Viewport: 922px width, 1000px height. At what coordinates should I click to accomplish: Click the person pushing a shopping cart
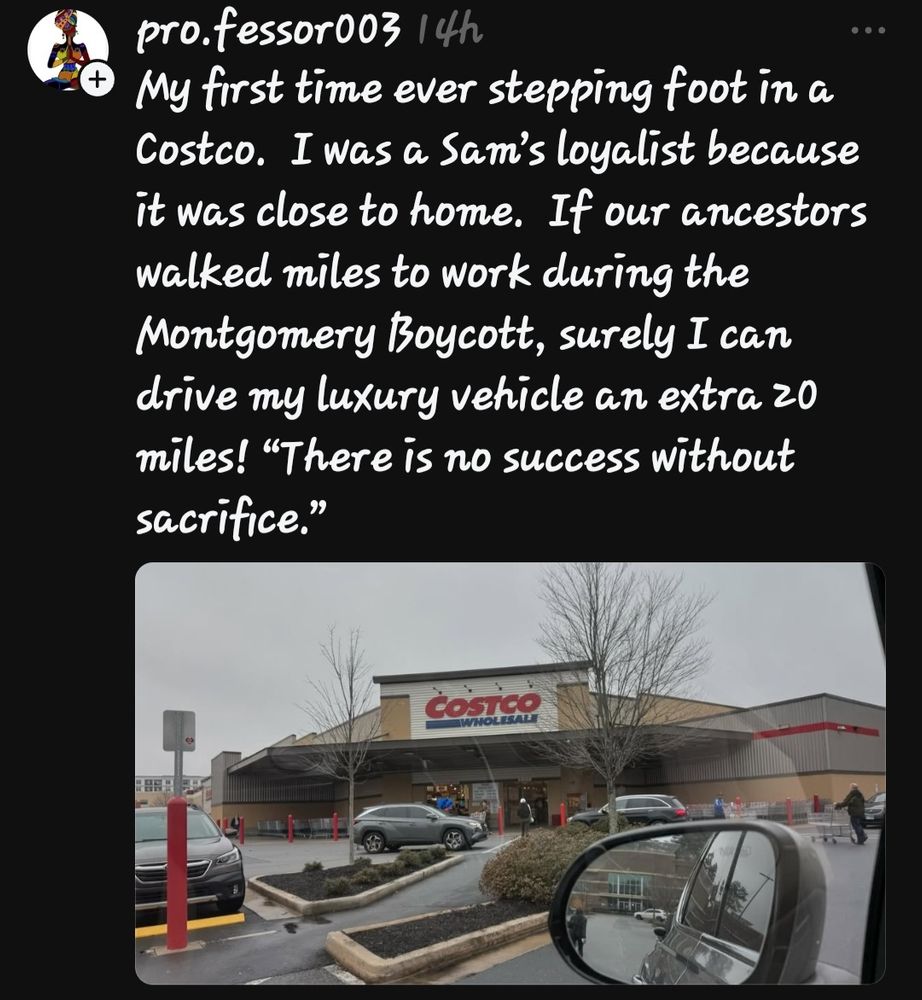854,813
